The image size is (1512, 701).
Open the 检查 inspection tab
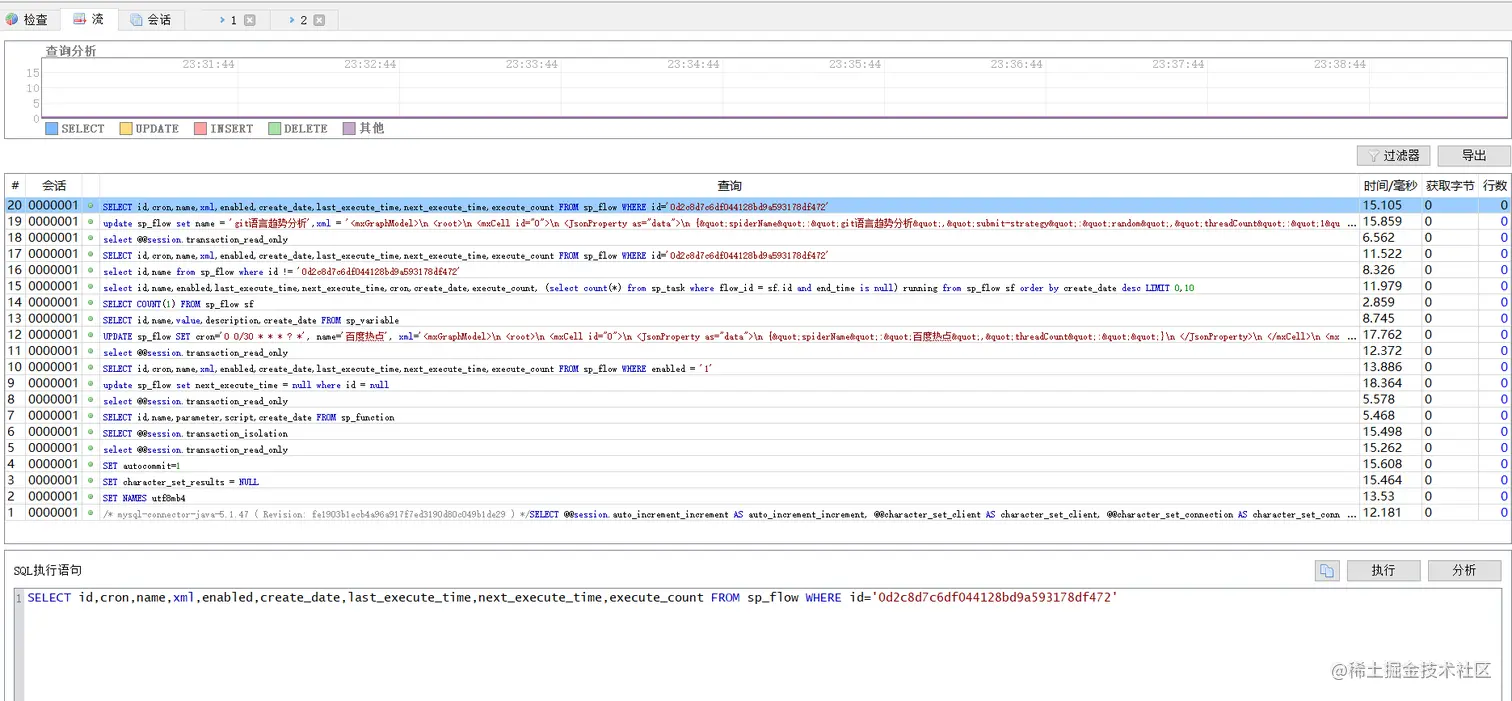28,20
